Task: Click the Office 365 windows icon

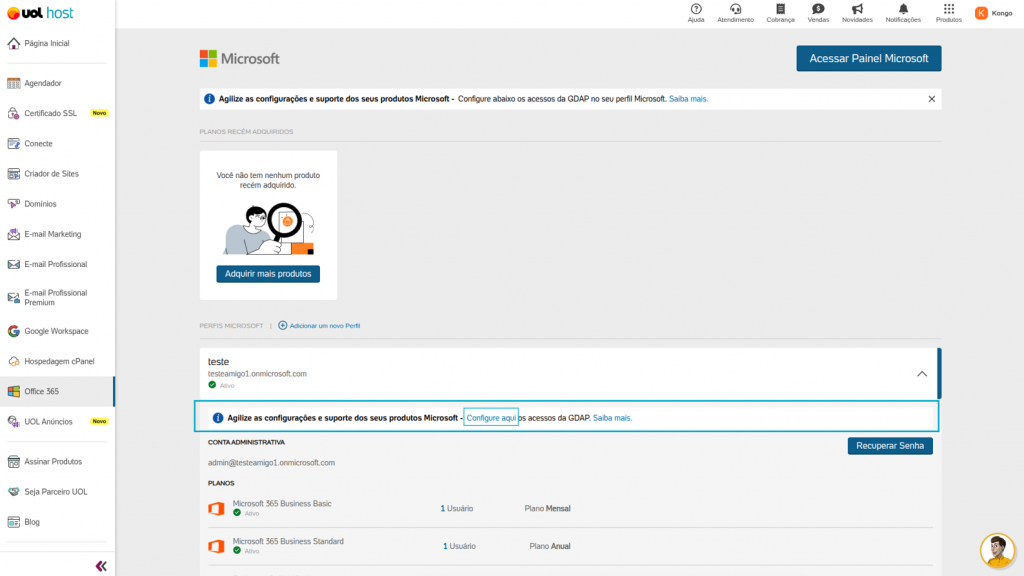Action: tap(14, 392)
